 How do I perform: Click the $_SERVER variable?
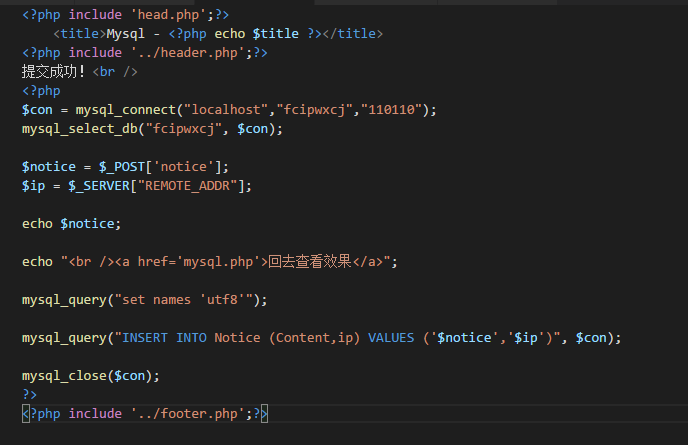pyautogui.click(x=99, y=186)
